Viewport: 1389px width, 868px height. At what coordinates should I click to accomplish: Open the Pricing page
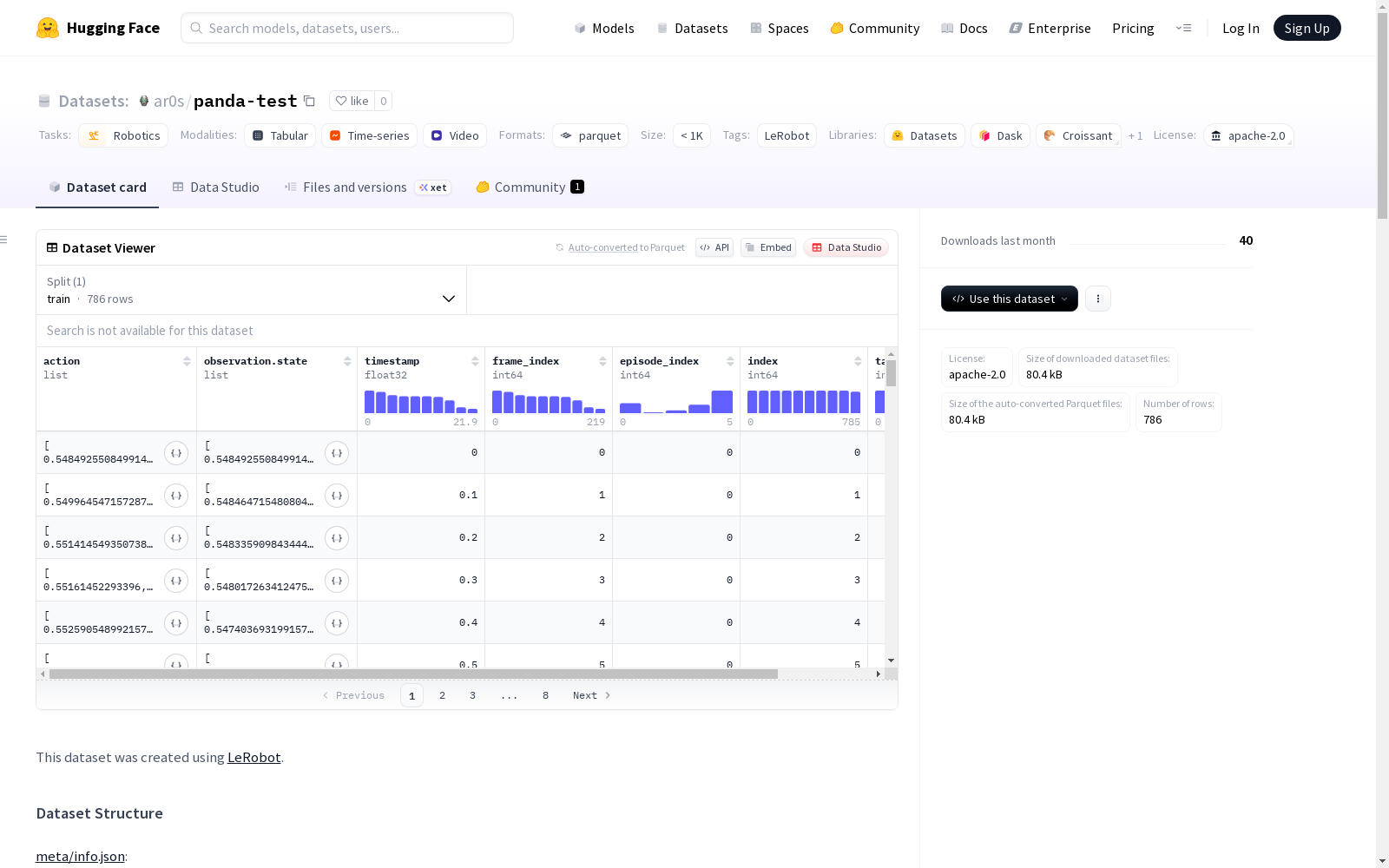point(1133,28)
